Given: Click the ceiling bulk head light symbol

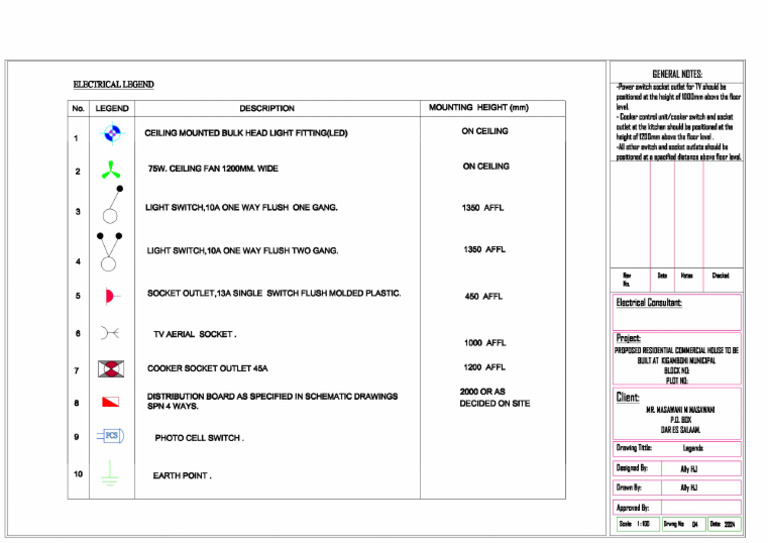Looking at the screenshot, I should tap(112, 133).
